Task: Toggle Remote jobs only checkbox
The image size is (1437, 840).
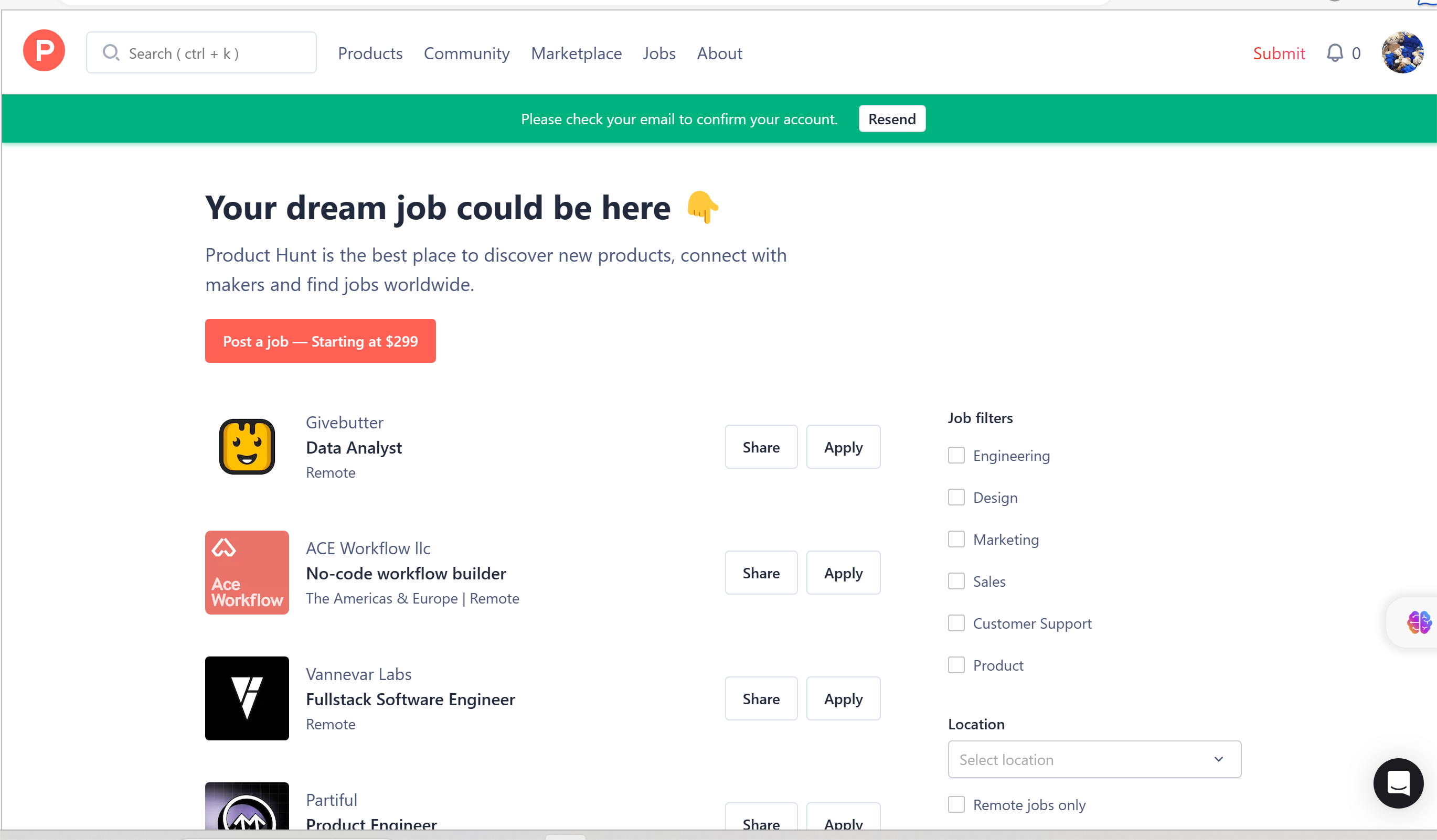Action: [956, 804]
